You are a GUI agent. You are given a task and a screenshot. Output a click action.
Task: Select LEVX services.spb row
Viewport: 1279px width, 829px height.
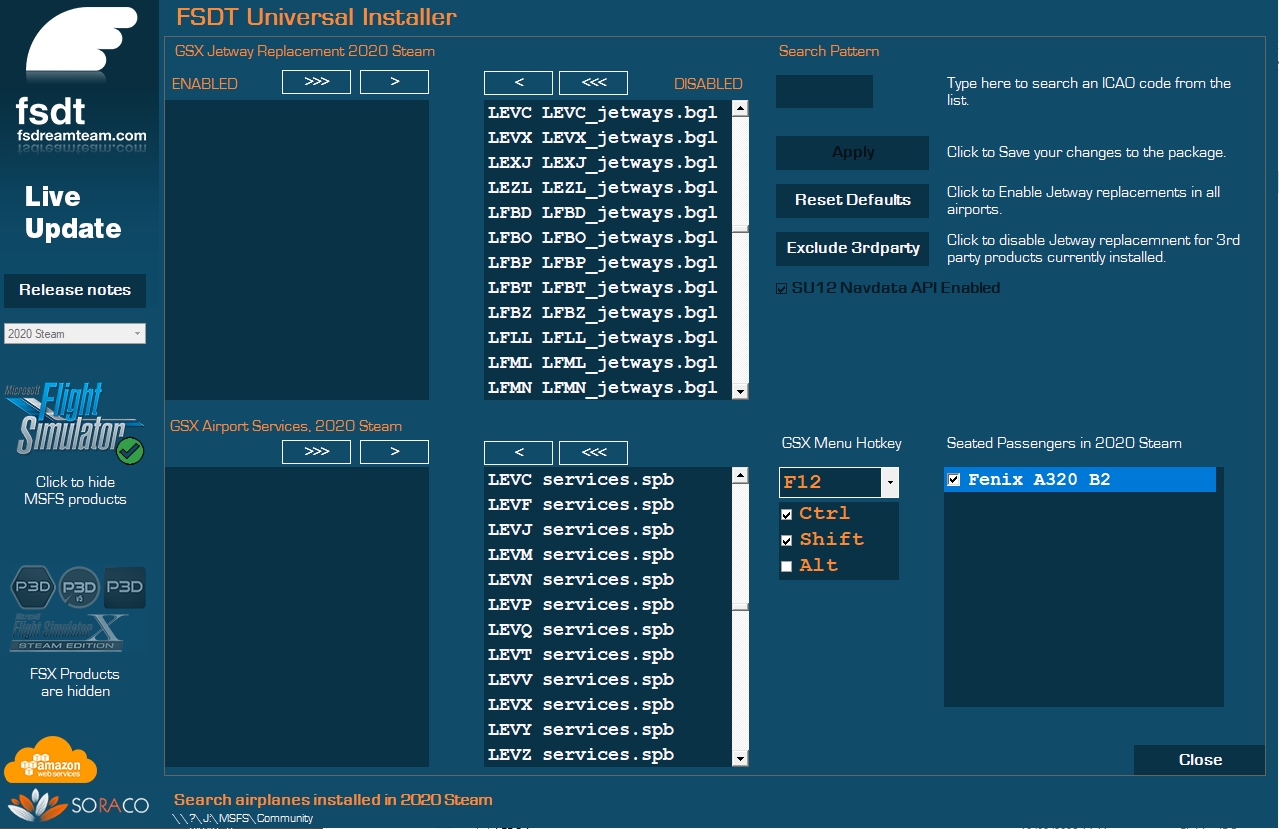608,704
